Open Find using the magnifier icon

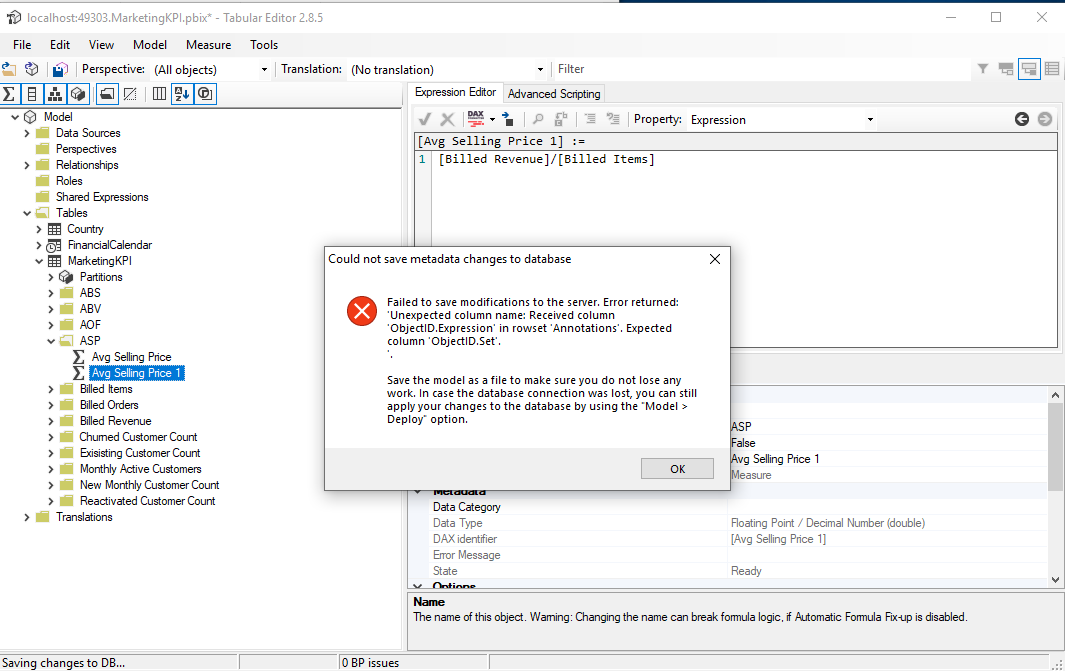[x=537, y=118]
